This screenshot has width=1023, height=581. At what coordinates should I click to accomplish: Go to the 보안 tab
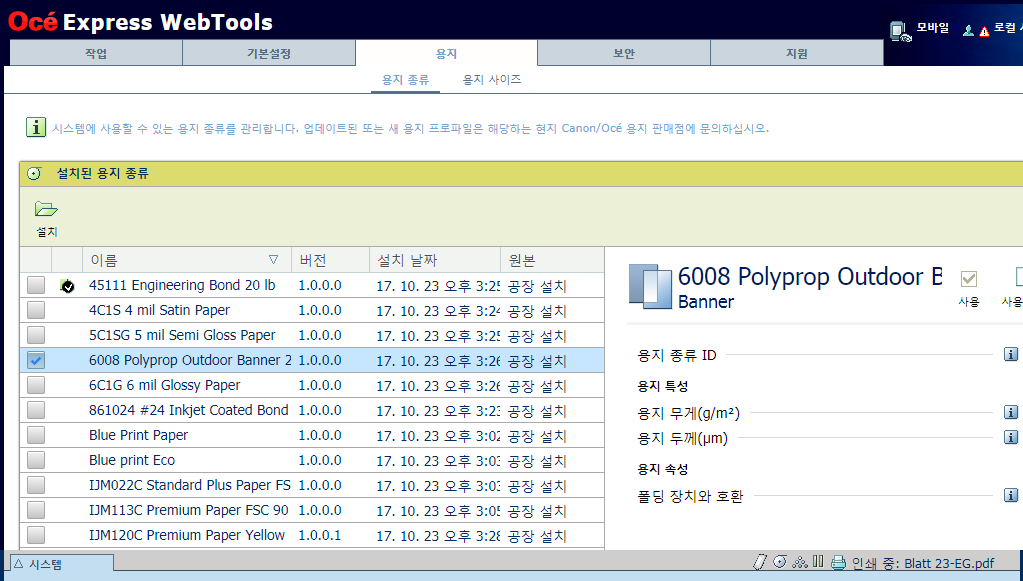(x=624, y=53)
